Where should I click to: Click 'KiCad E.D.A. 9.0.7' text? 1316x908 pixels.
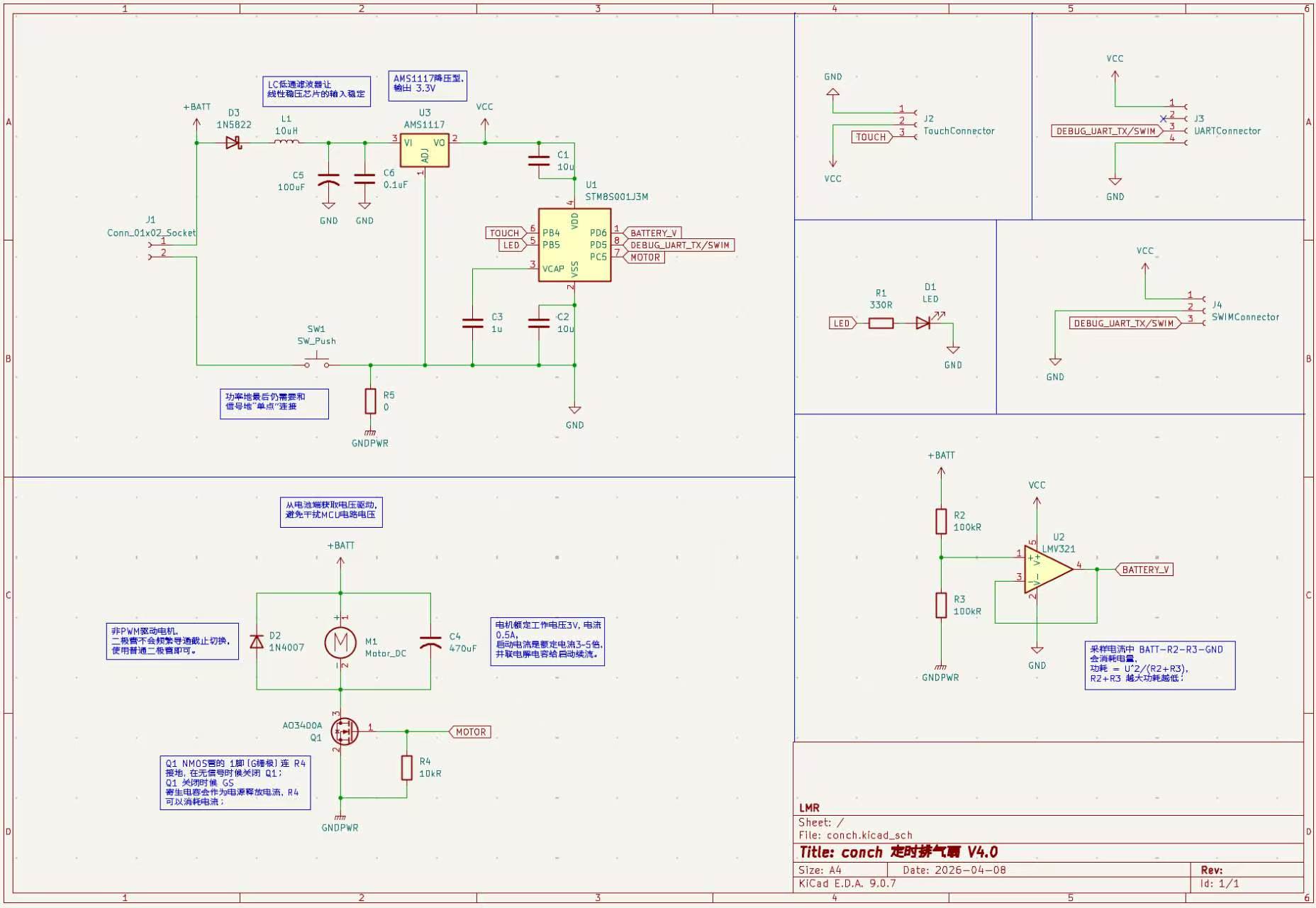(847, 884)
